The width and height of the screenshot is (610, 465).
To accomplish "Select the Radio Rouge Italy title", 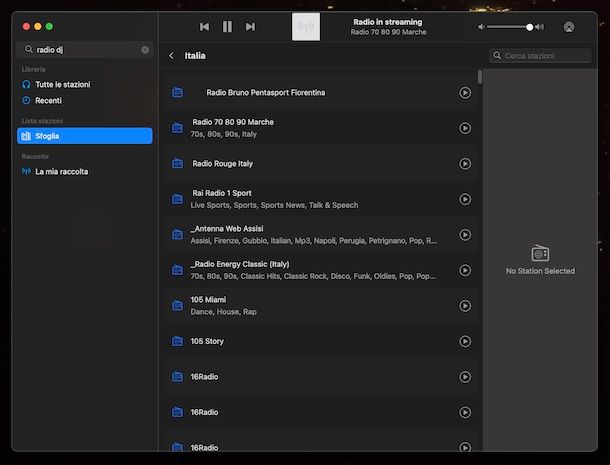I will (x=223, y=164).
